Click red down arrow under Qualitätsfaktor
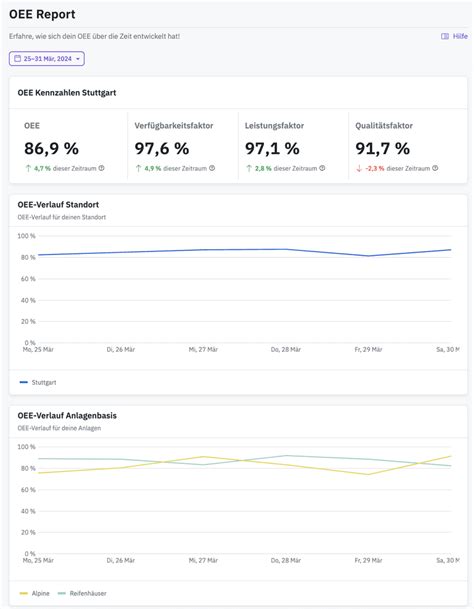This screenshot has height=609, width=474. (x=359, y=168)
